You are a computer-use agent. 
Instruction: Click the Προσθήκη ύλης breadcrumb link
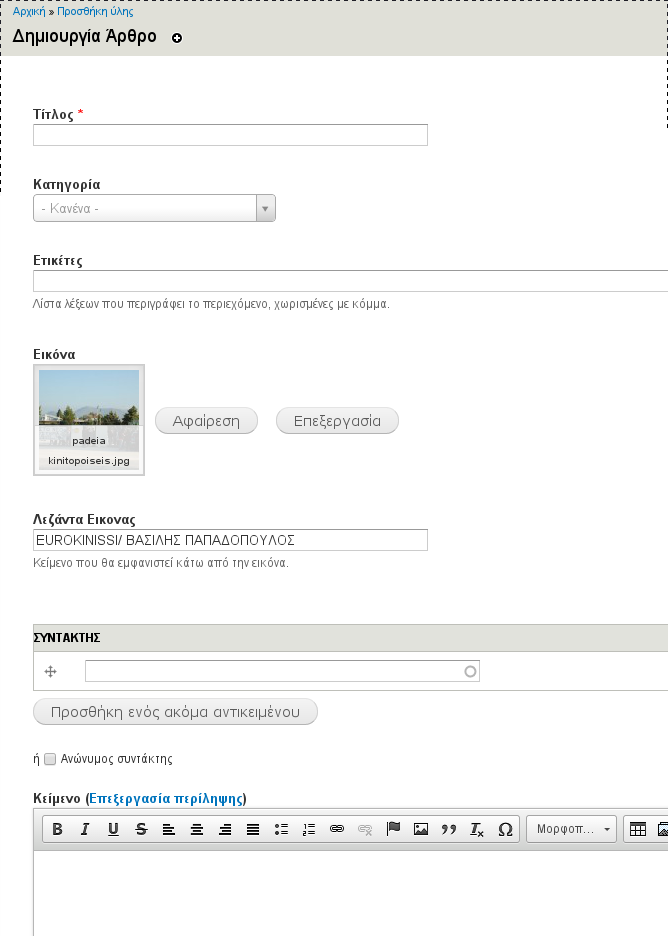point(95,11)
